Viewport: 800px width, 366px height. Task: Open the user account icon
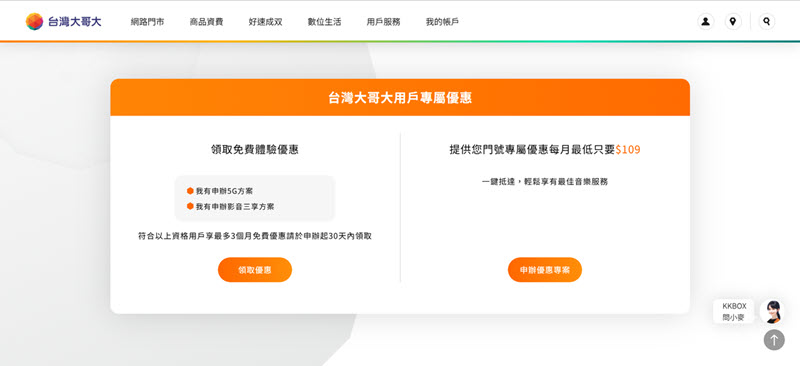point(706,21)
